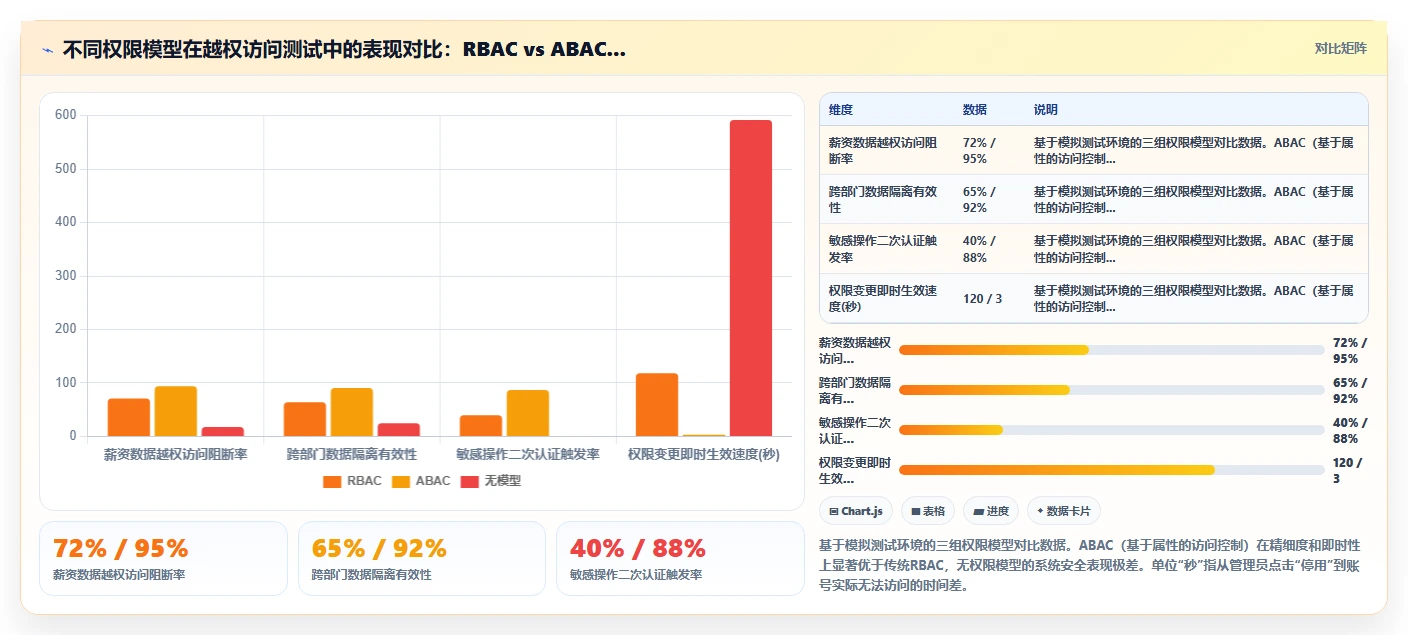Click the lightning icon before the title
The image size is (1408, 635).
tap(48, 50)
